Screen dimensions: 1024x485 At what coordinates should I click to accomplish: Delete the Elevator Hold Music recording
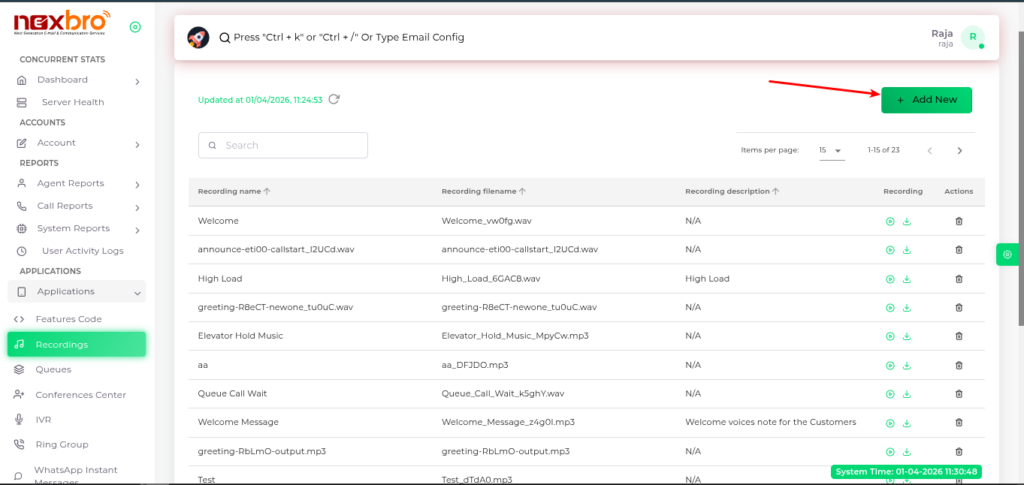coord(958,336)
